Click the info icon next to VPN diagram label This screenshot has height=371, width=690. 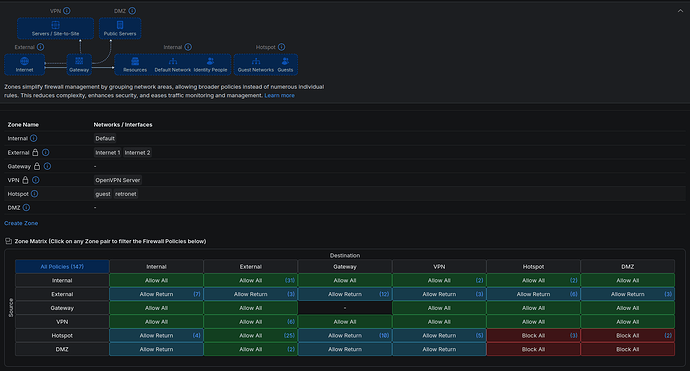coord(66,11)
